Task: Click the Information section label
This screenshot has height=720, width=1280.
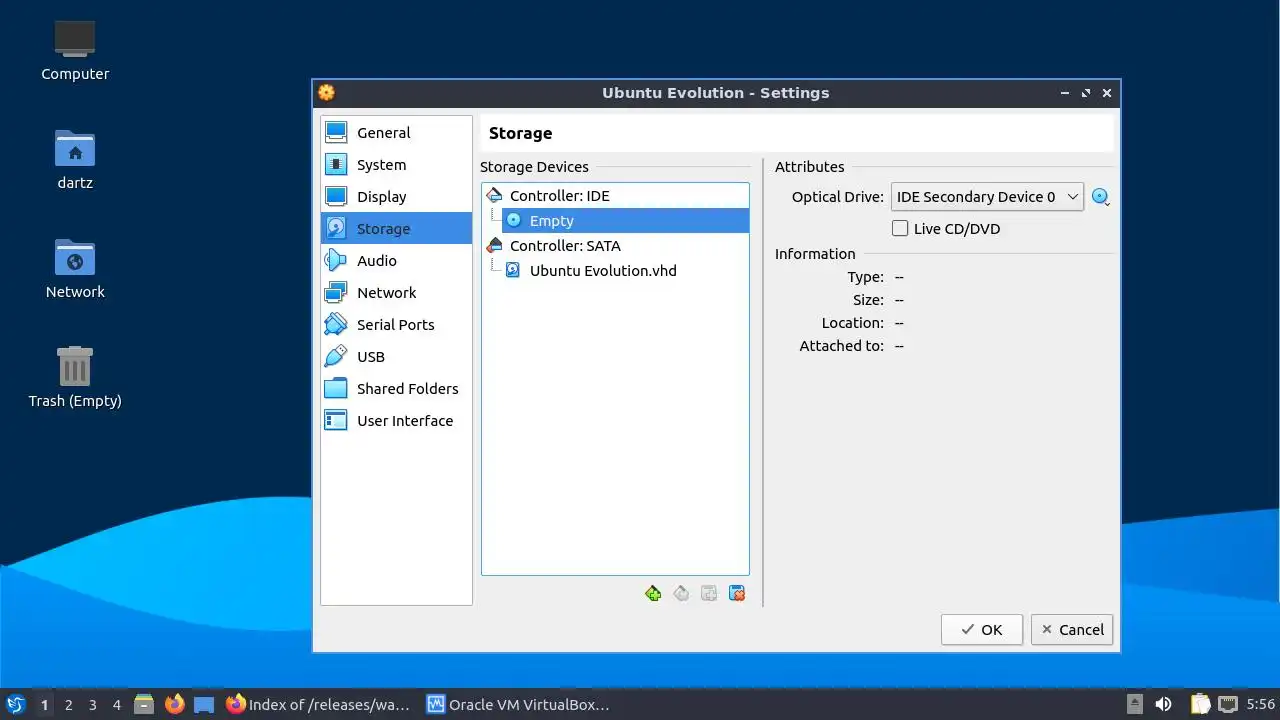Action: point(815,254)
